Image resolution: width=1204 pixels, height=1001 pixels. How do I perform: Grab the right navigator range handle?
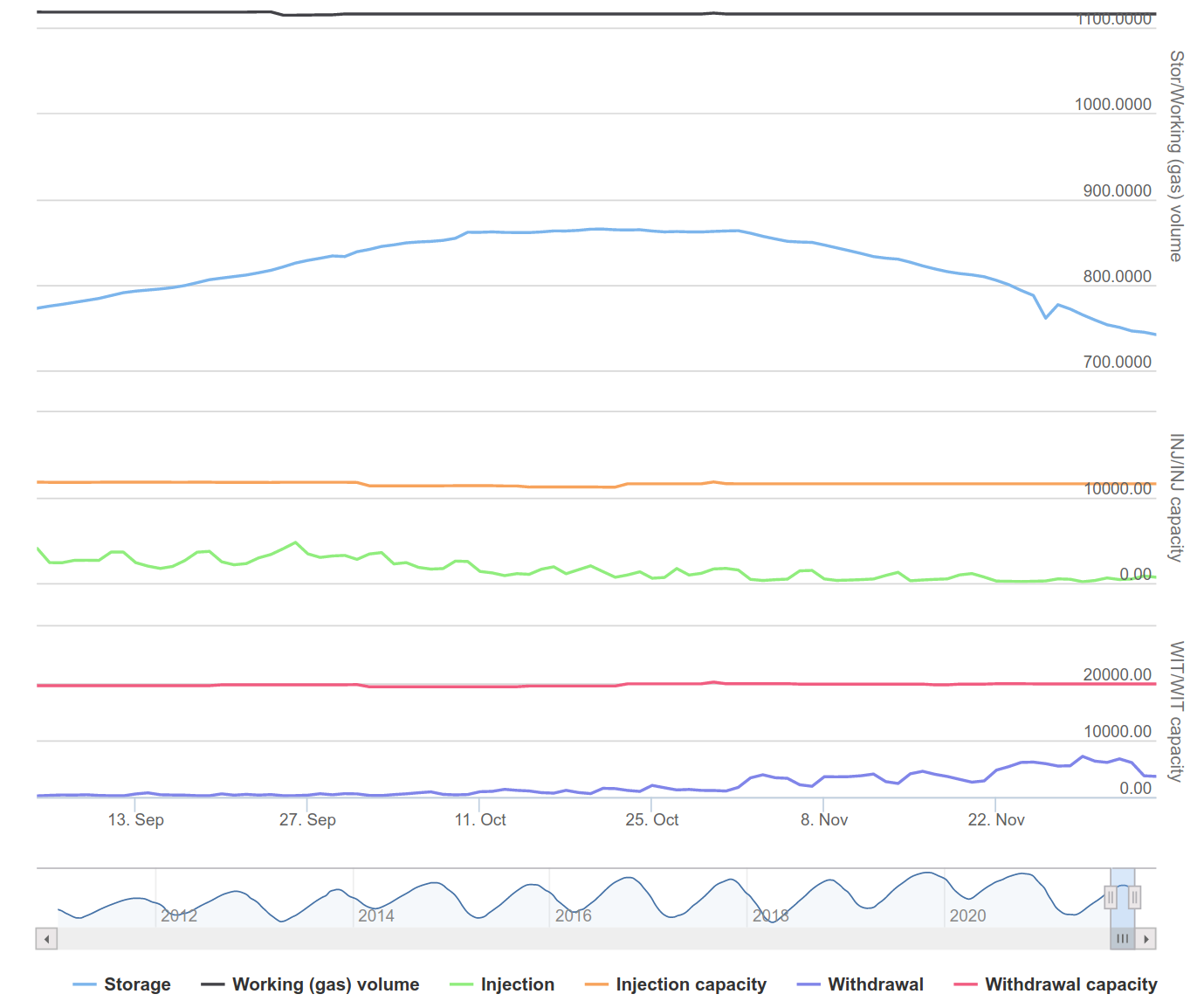(x=1134, y=897)
